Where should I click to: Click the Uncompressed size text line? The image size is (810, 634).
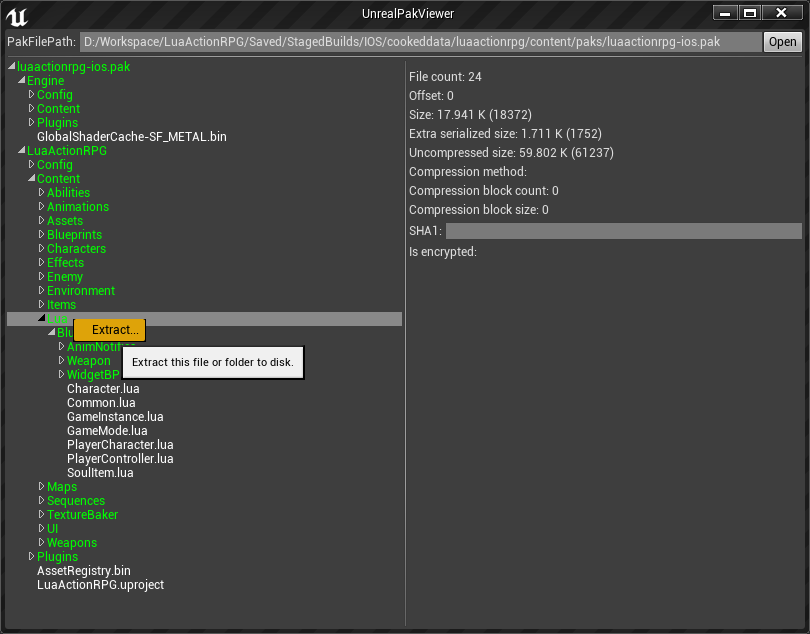[511, 153]
